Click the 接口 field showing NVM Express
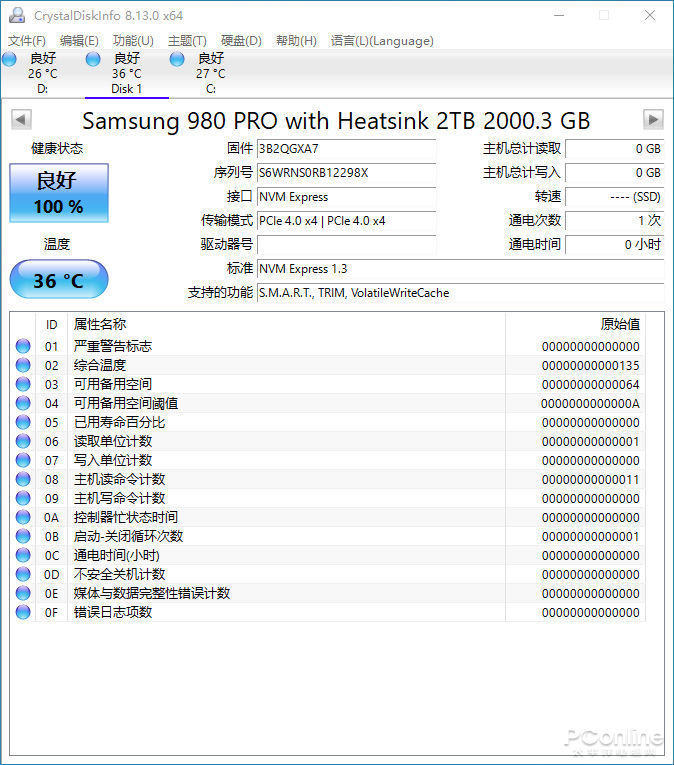Viewport: 674px width, 765px height. coord(347,197)
